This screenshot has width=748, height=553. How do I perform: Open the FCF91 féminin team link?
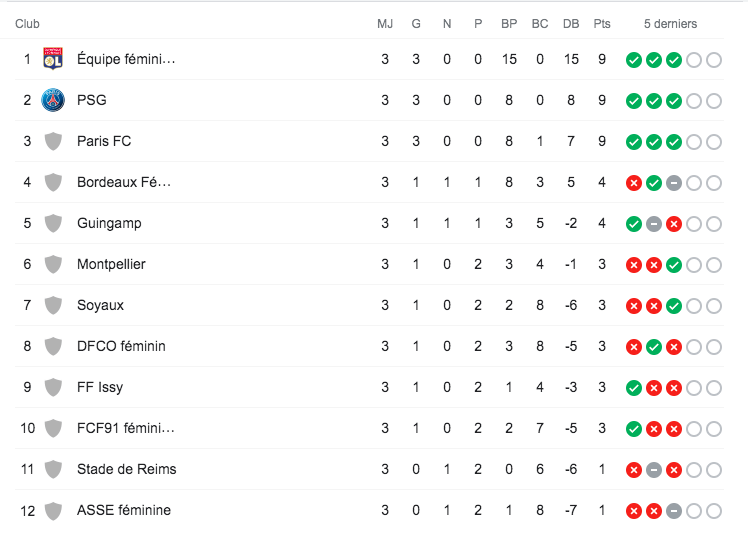[x=125, y=428]
